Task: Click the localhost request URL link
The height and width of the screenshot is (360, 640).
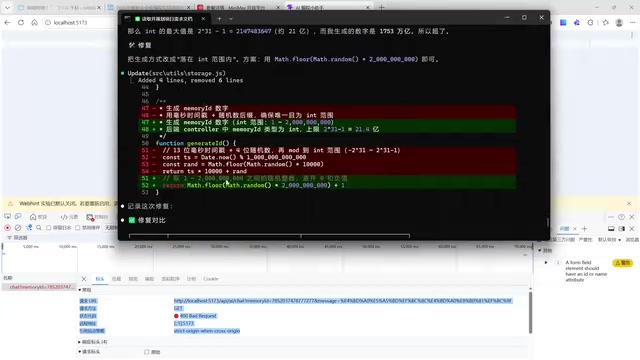Action: coord(343,301)
